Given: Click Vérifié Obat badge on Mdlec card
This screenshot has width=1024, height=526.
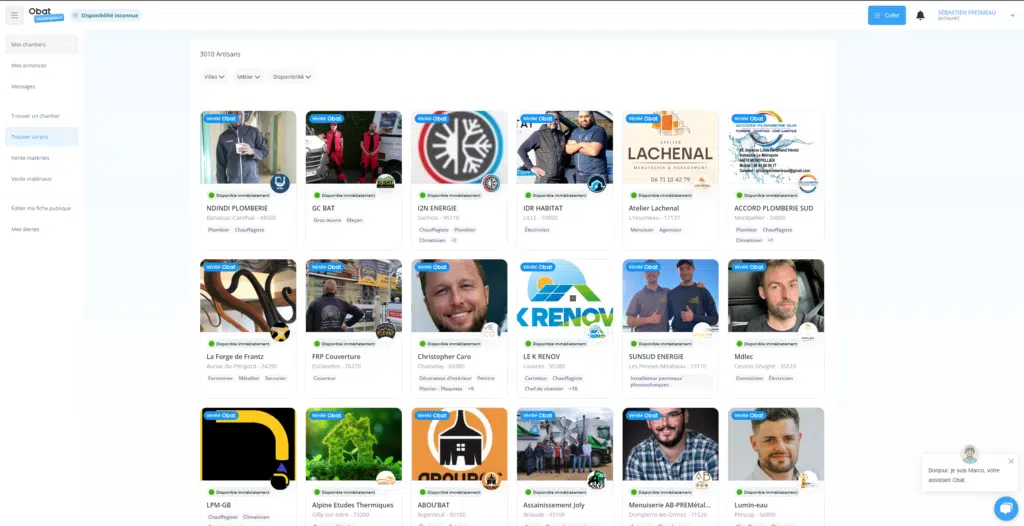Looking at the screenshot, I should (749, 267).
